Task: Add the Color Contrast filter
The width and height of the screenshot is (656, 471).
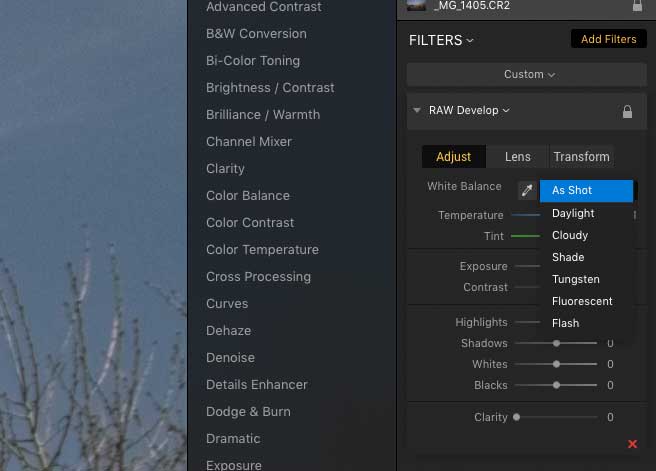Action: 250,223
